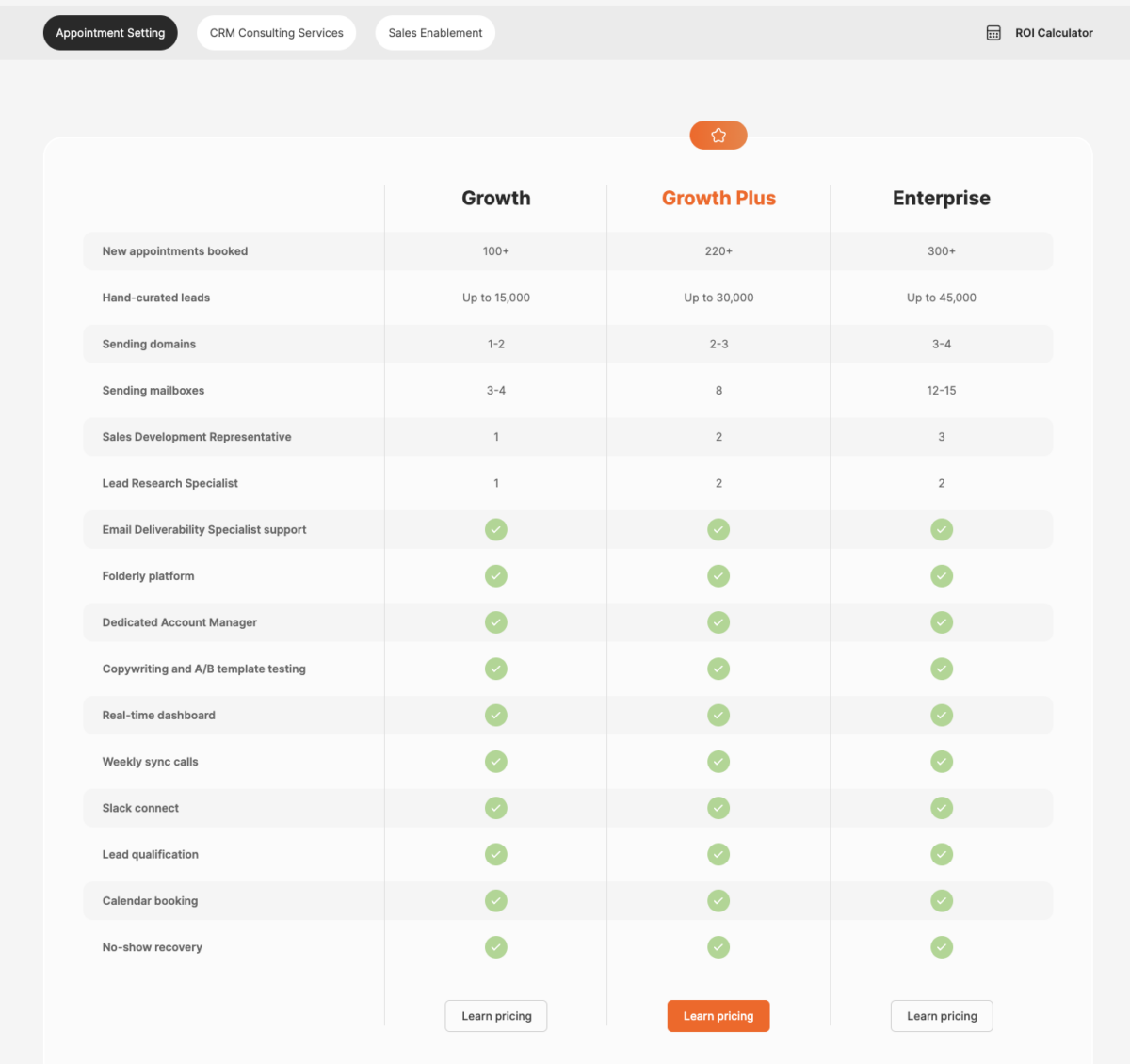Screen dimensions: 1130x1064
Task: Open the ROI Calculator link
Action: 1053,33
